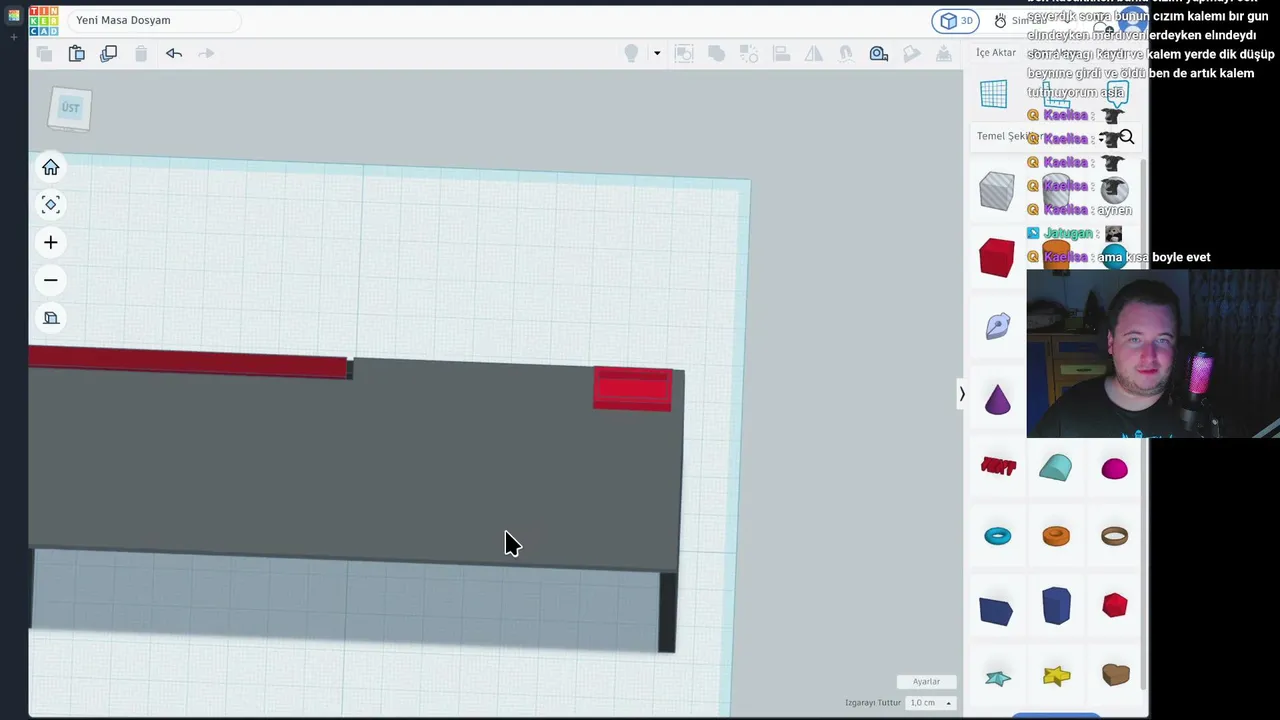Pick the orange Tube shape
The height and width of the screenshot is (720, 1280).
[x=1056, y=536]
